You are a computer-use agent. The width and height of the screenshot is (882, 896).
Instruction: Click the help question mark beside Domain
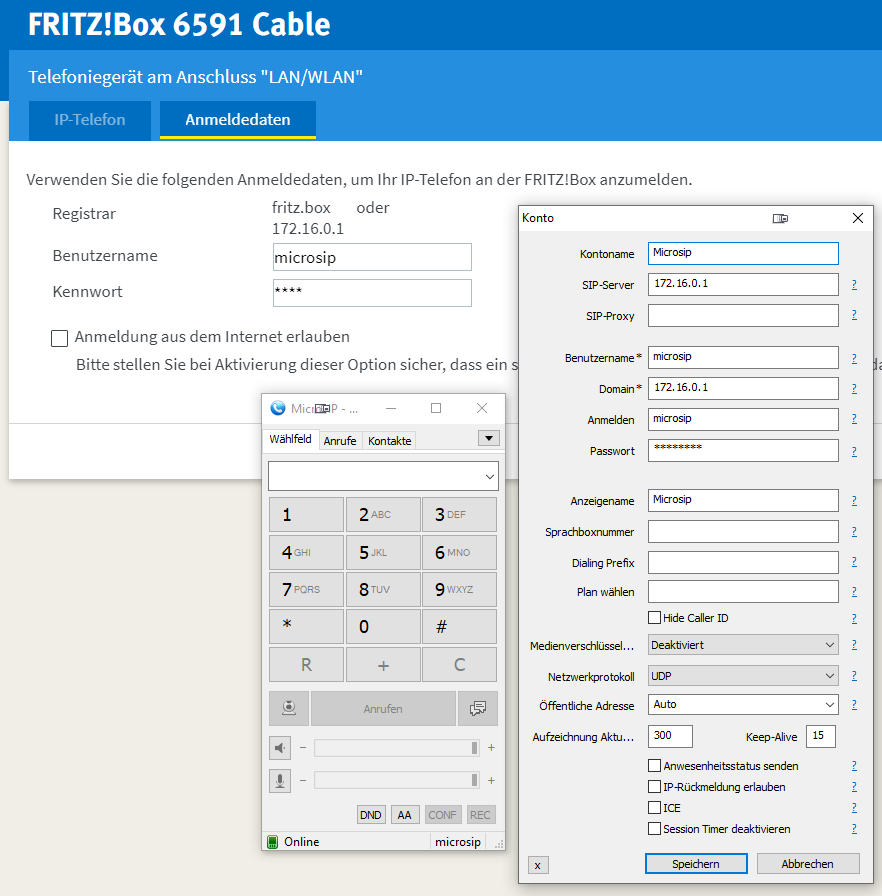coord(854,389)
